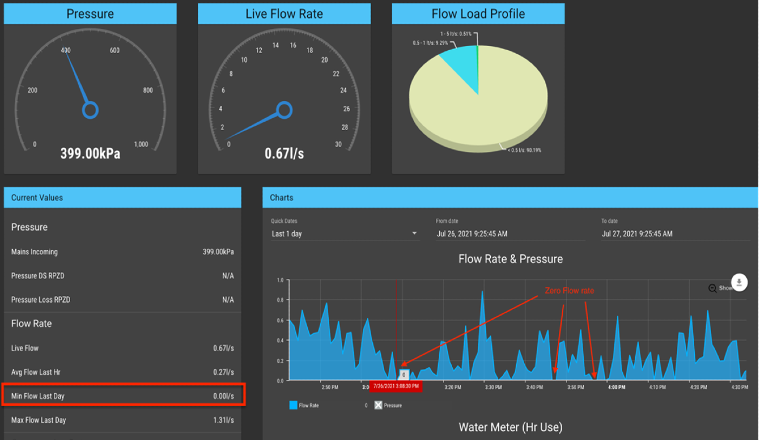The width and height of the screenshot is (760, 440).
Task: Toggle the Pressure legend checkbox
Action: [379, 405]
